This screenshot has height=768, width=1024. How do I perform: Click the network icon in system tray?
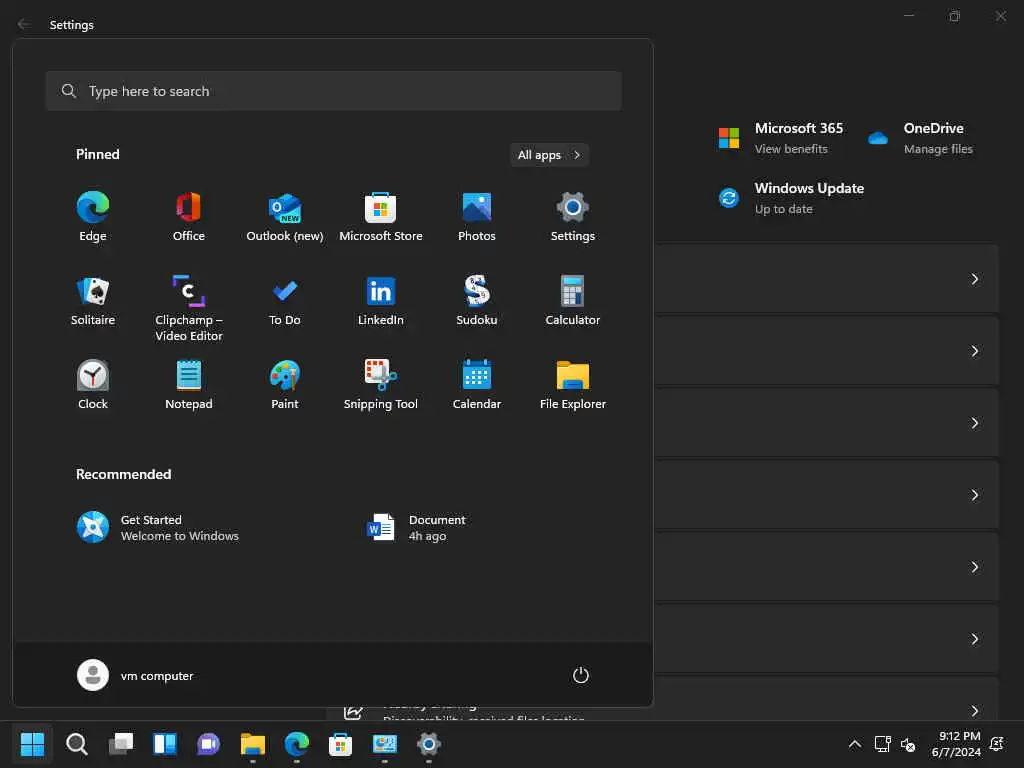click(x=882, y=744)
